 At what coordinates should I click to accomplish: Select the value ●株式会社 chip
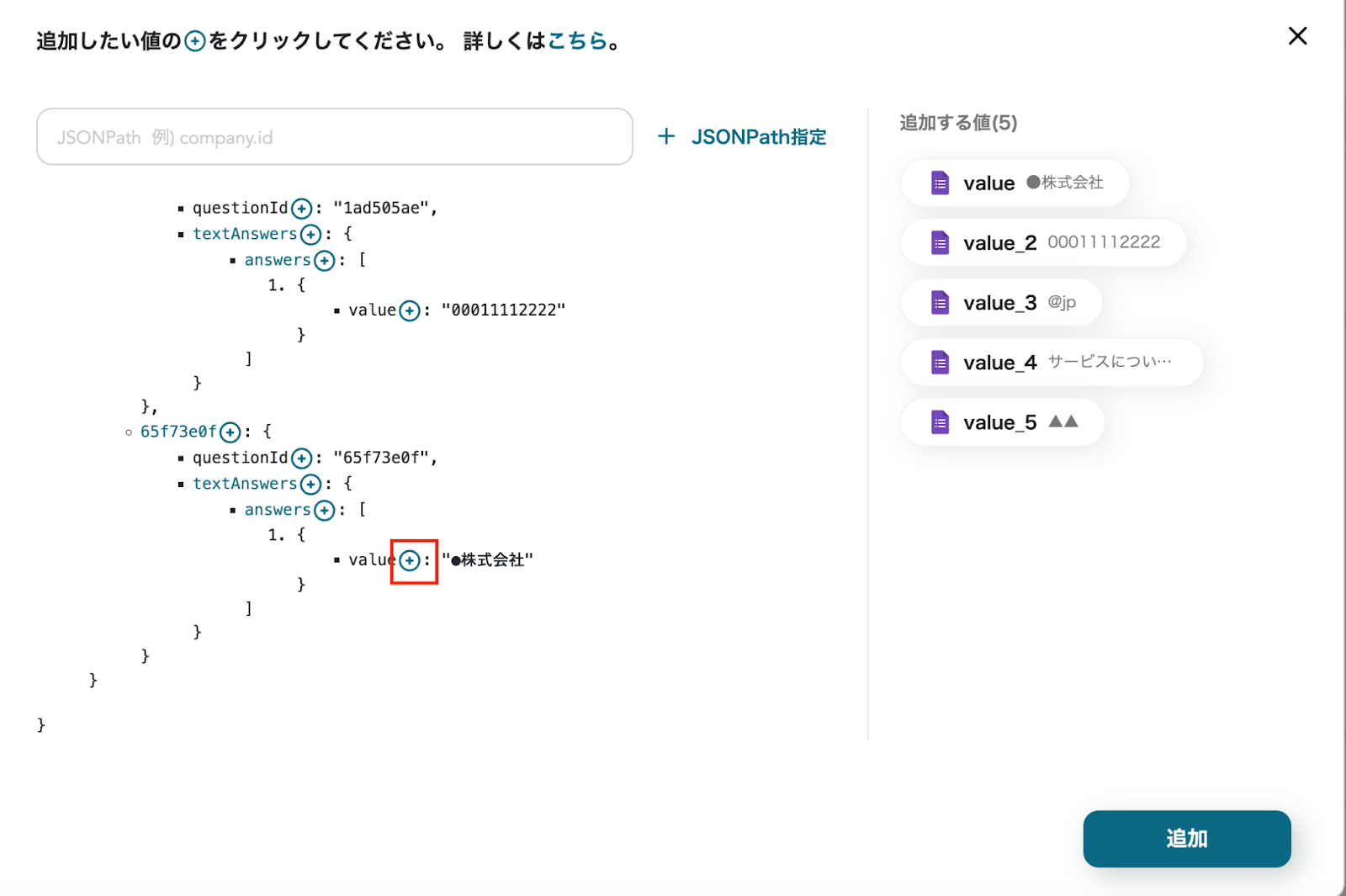click(x=1015, y=183)
